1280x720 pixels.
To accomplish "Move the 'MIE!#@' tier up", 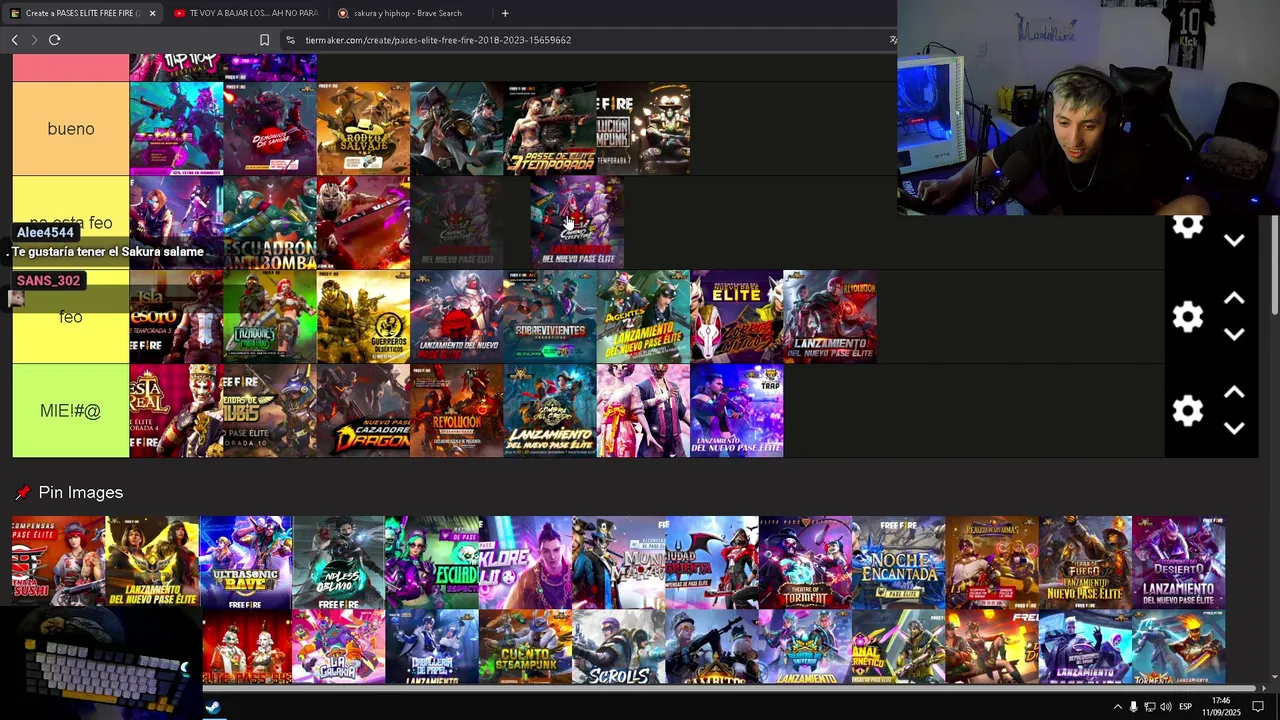I will 1234,393.
